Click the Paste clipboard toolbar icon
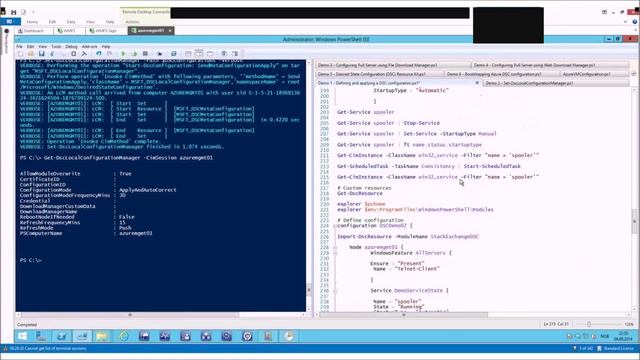This screenshot has width=640, height=360. tap(73, 54)
